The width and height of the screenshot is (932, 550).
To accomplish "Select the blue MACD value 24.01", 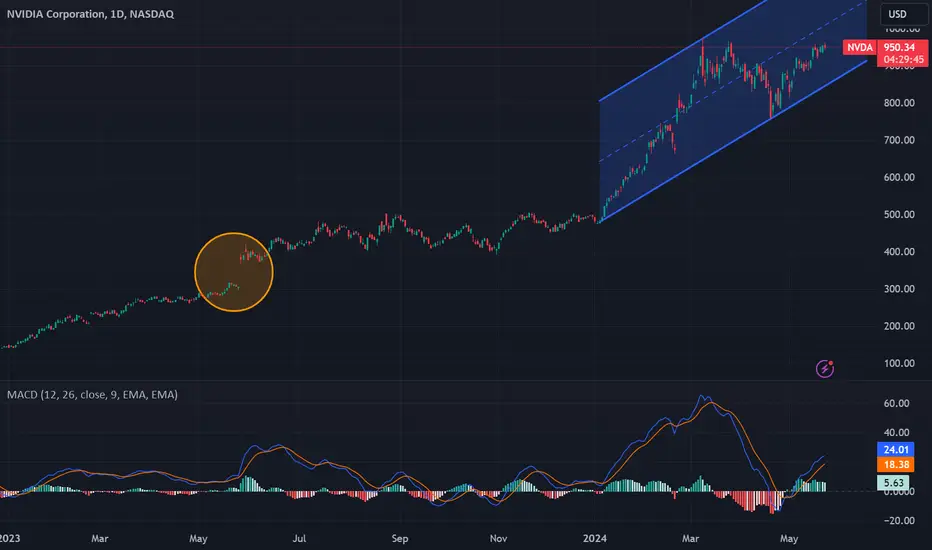I will (x=896, y=450).
